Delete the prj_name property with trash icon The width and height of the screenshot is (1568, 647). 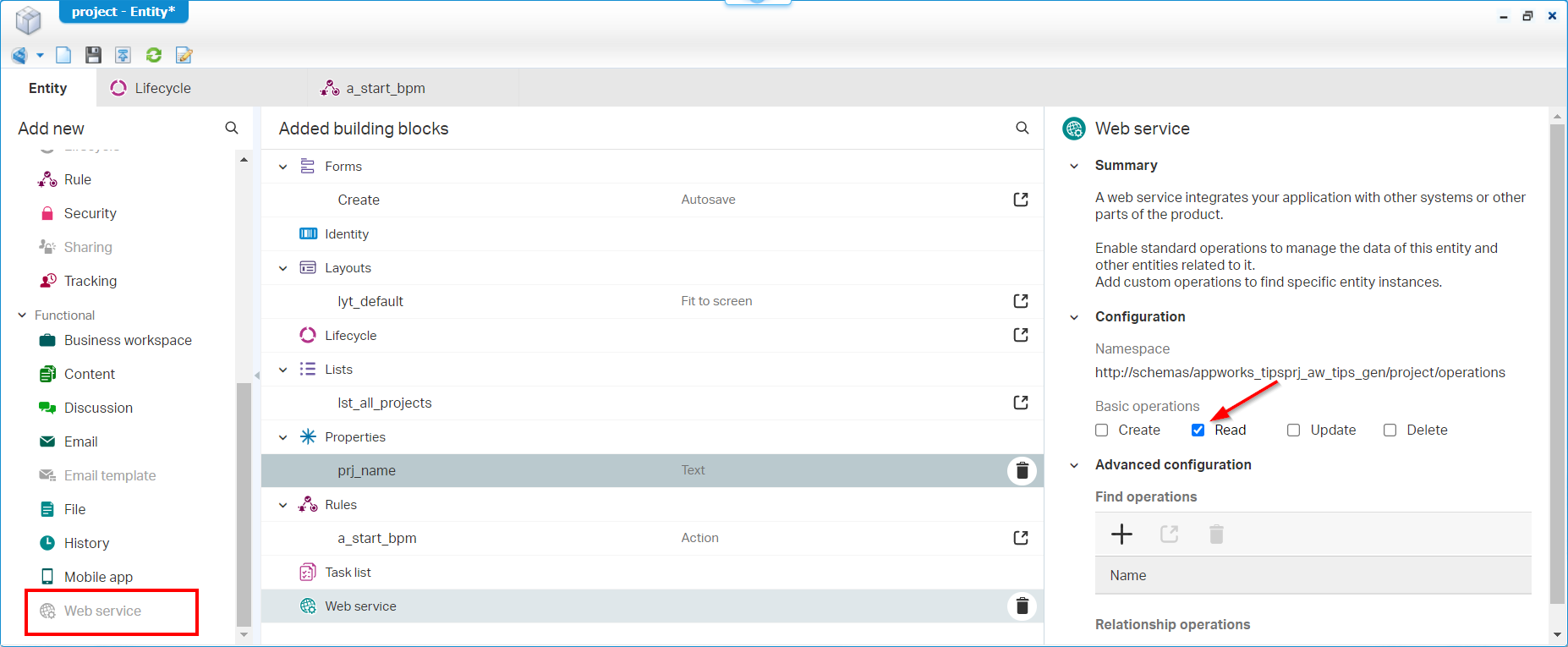1022,470
